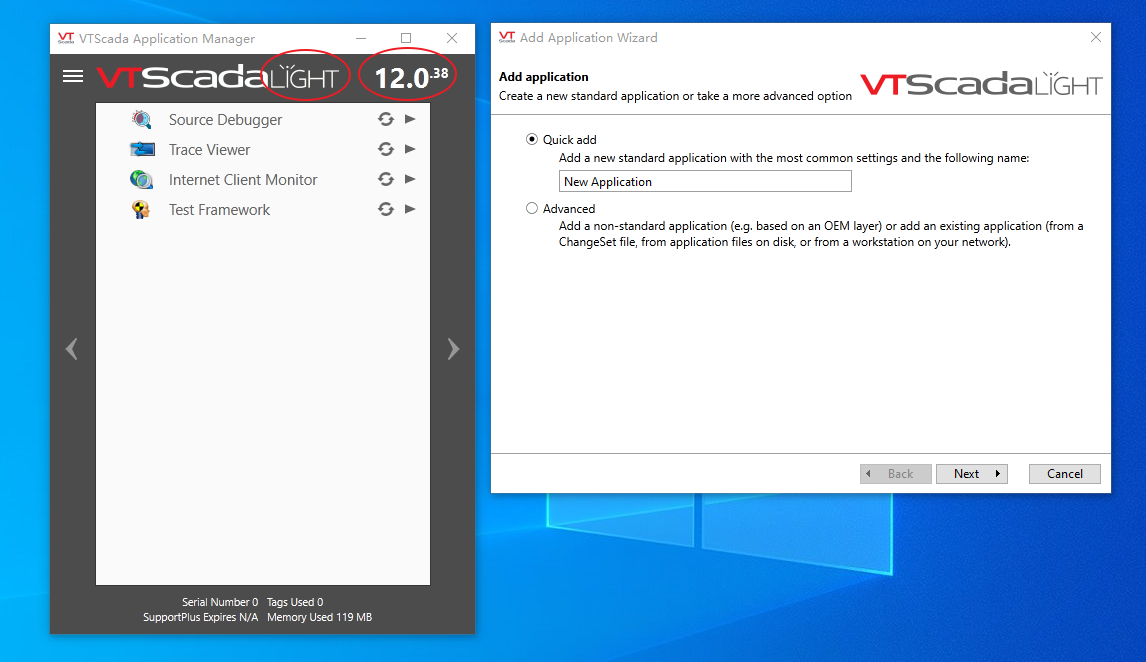
Task: Click the Next button in the wizard
Action: tap(972, 473)
